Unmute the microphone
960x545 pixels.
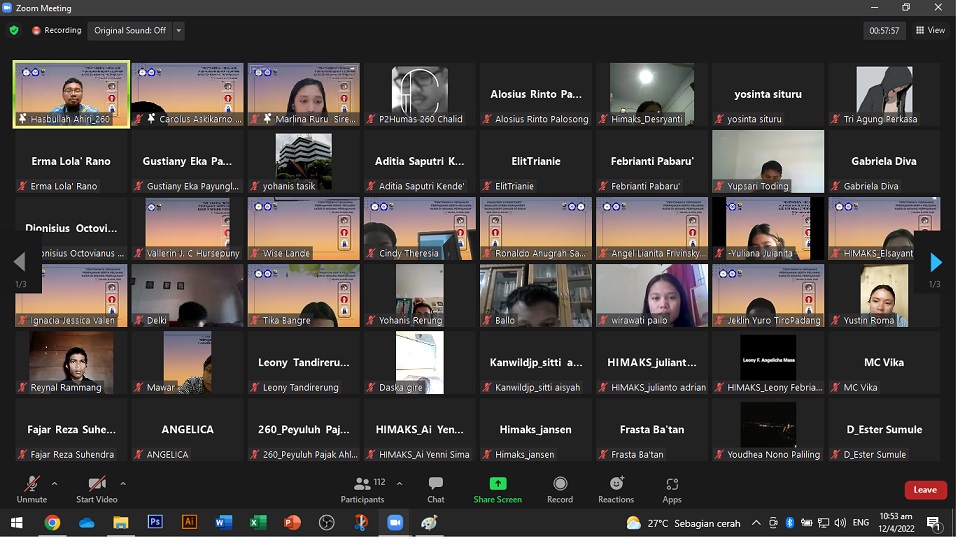32,489
